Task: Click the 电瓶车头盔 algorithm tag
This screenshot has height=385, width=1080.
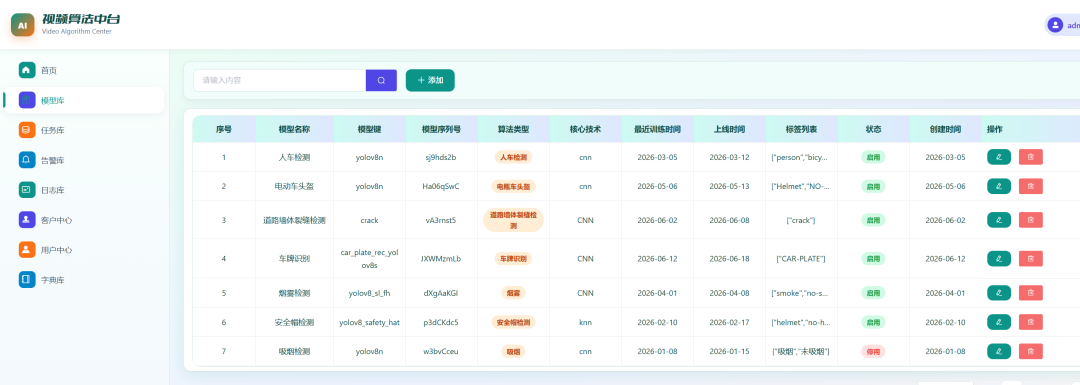Action: click(x=513, y=186)
